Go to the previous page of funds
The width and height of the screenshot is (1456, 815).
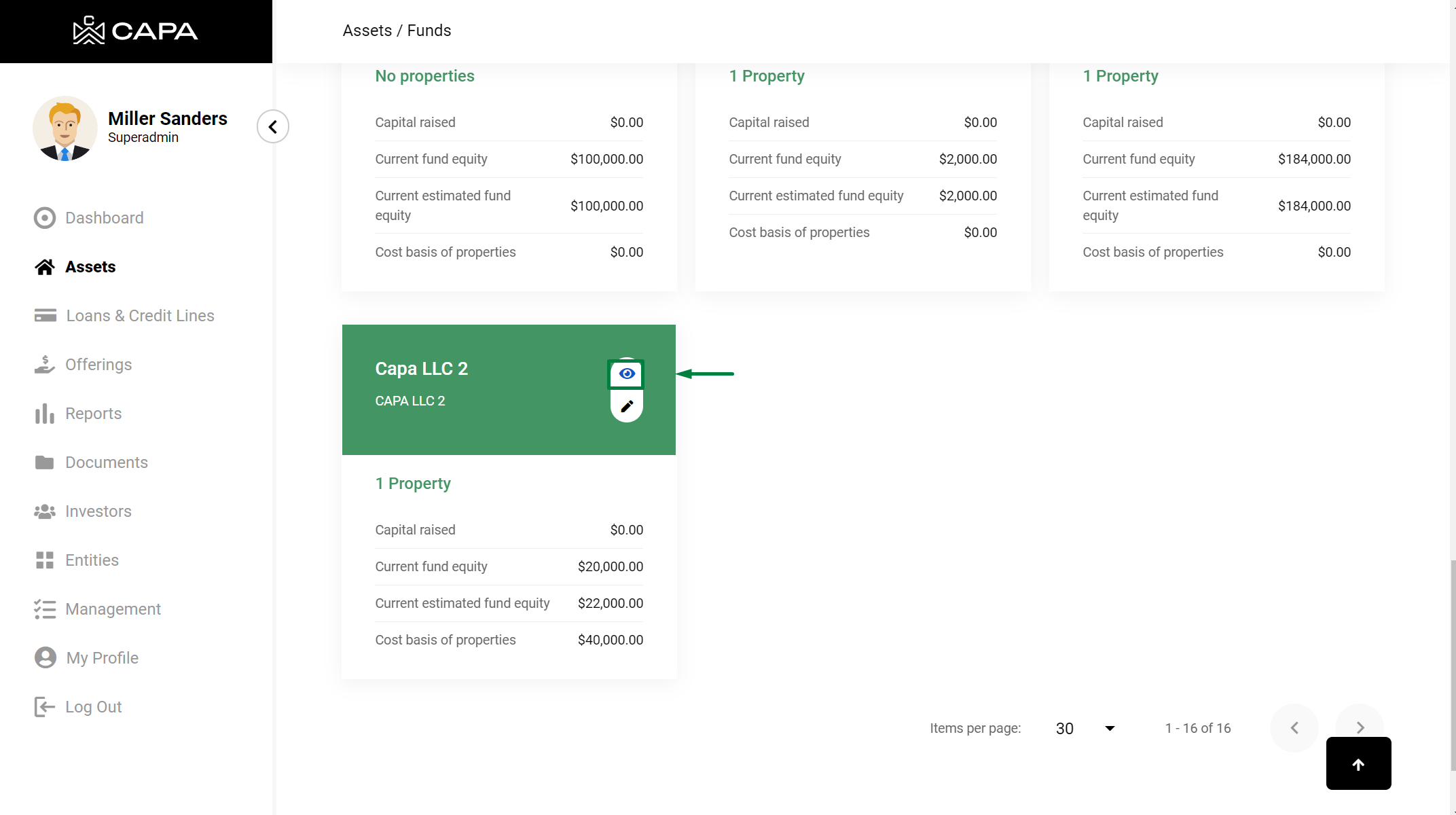coord(1294,727)
